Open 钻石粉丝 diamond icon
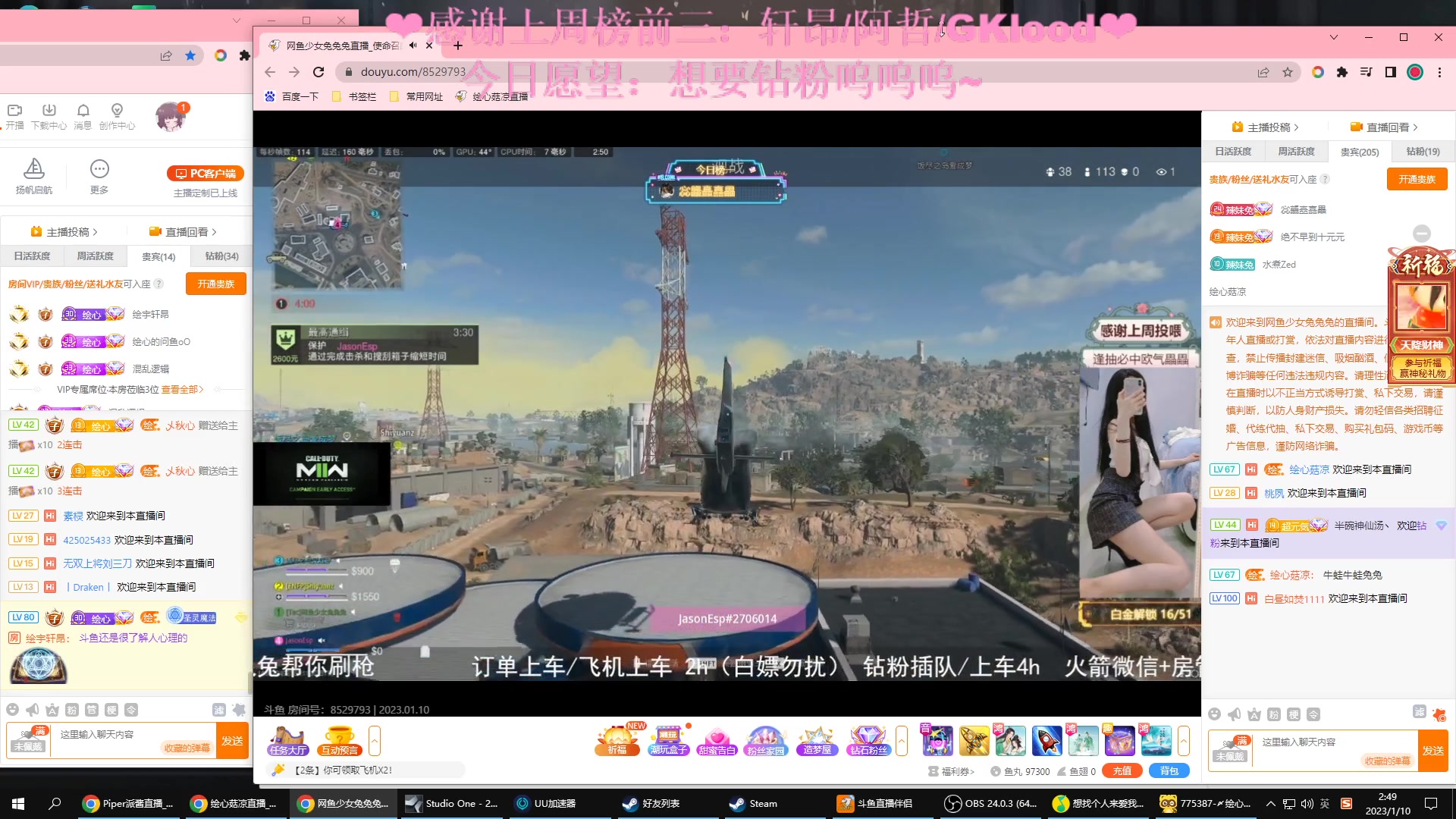This screenshot has height=819, width=1456. 868,741
